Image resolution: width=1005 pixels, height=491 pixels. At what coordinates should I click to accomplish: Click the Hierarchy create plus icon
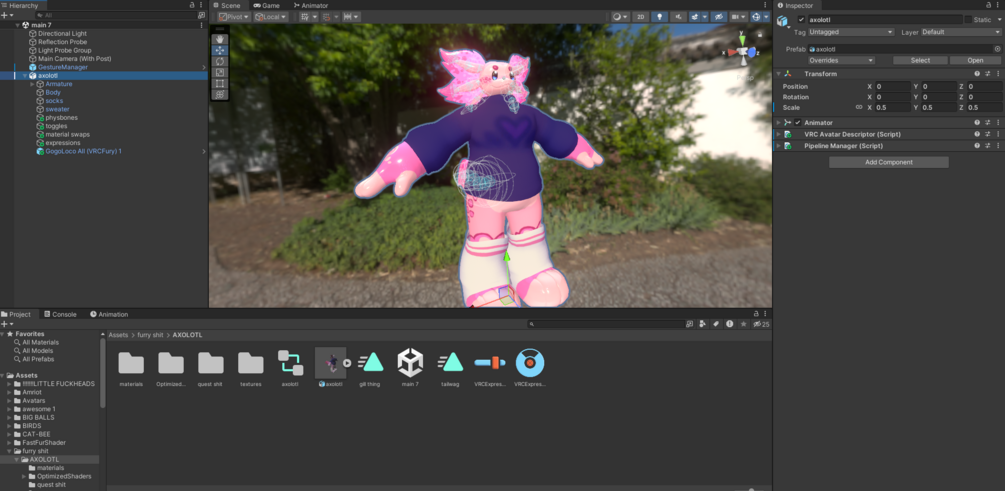[5, 15]
